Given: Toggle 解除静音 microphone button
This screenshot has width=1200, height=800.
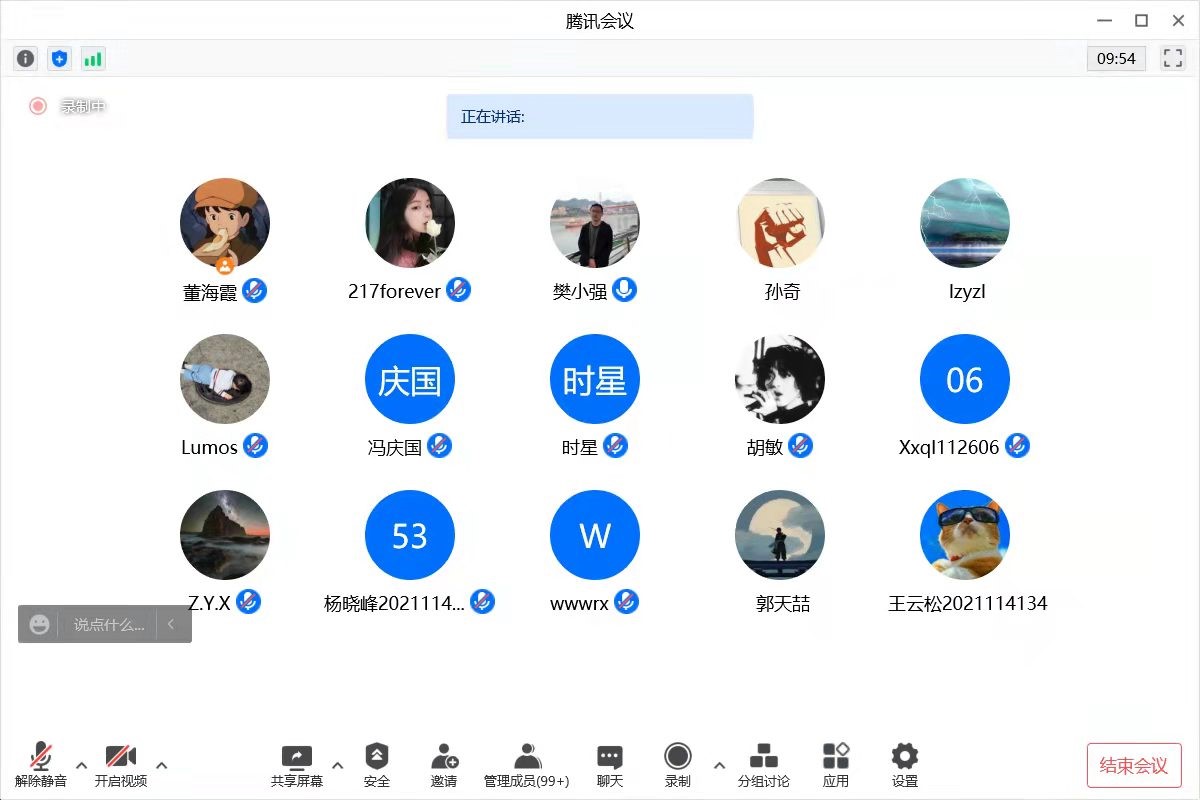Looking at the screenshot, I should 41,765.
